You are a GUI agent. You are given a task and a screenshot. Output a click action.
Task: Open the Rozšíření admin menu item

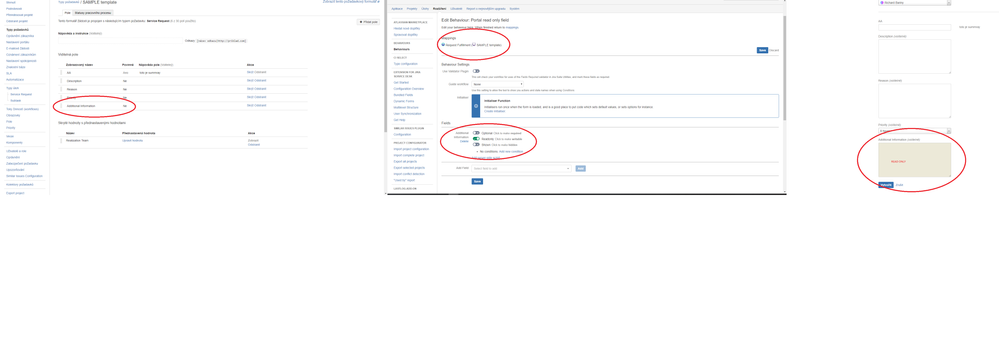point(439,8)
